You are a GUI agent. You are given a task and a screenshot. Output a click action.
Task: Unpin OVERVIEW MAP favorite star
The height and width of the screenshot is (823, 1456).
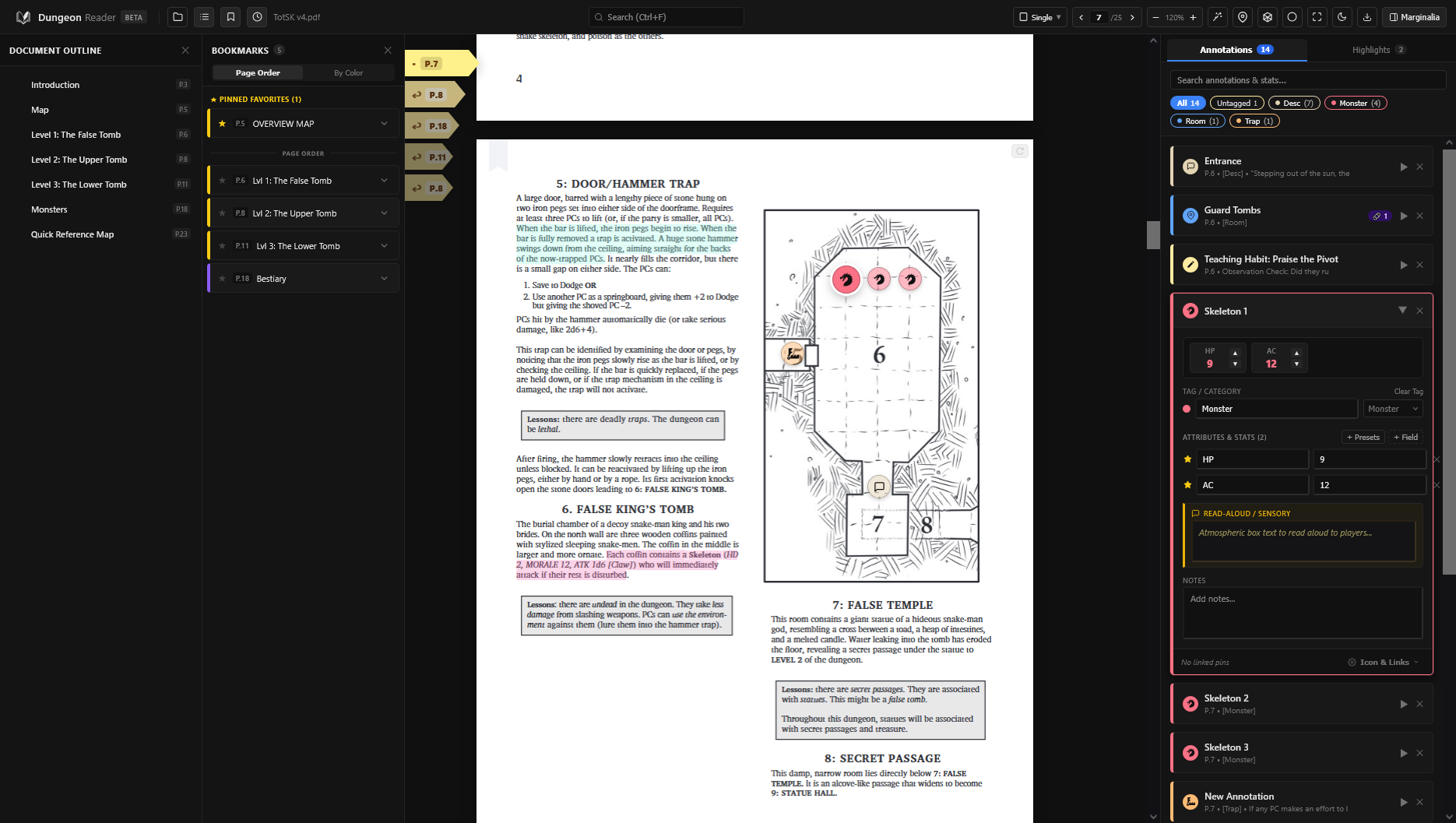(x=222, y=123)
